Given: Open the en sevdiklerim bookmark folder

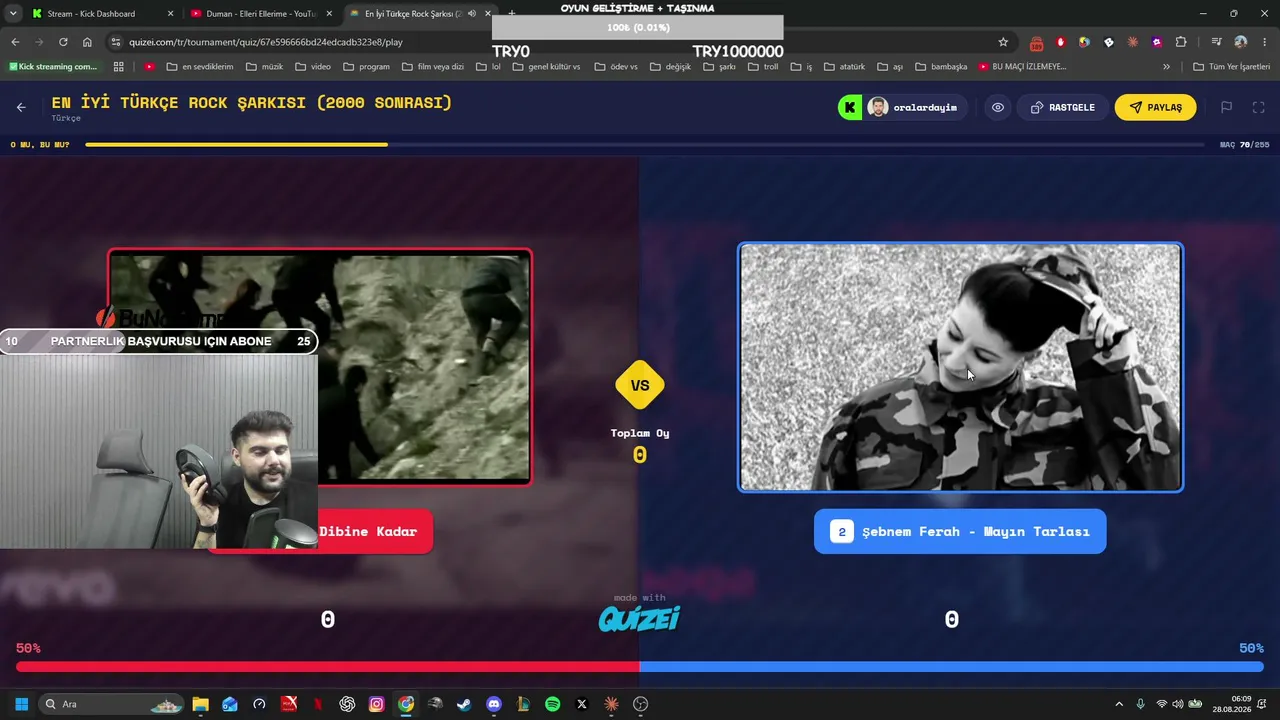Looking at the screenshot, I should coord(199,67).
